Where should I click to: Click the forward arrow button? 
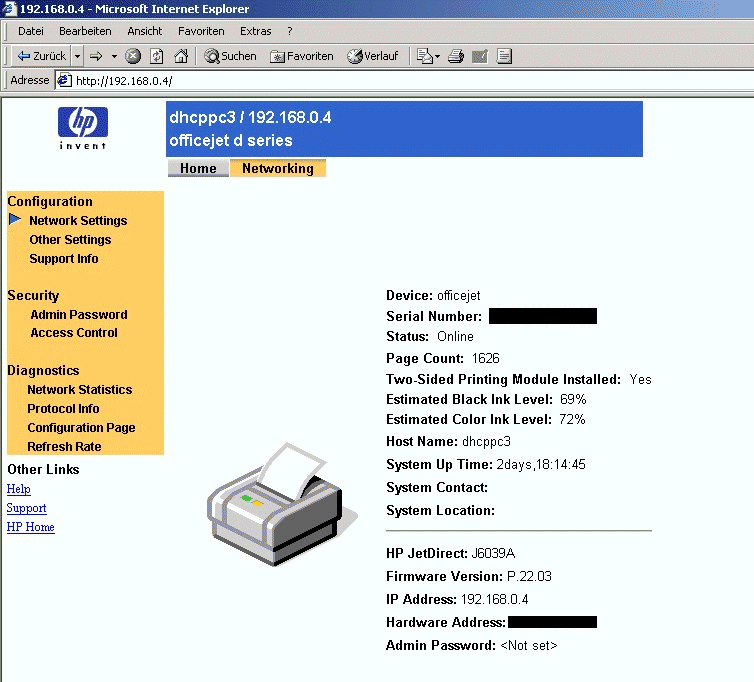point(96,56)
